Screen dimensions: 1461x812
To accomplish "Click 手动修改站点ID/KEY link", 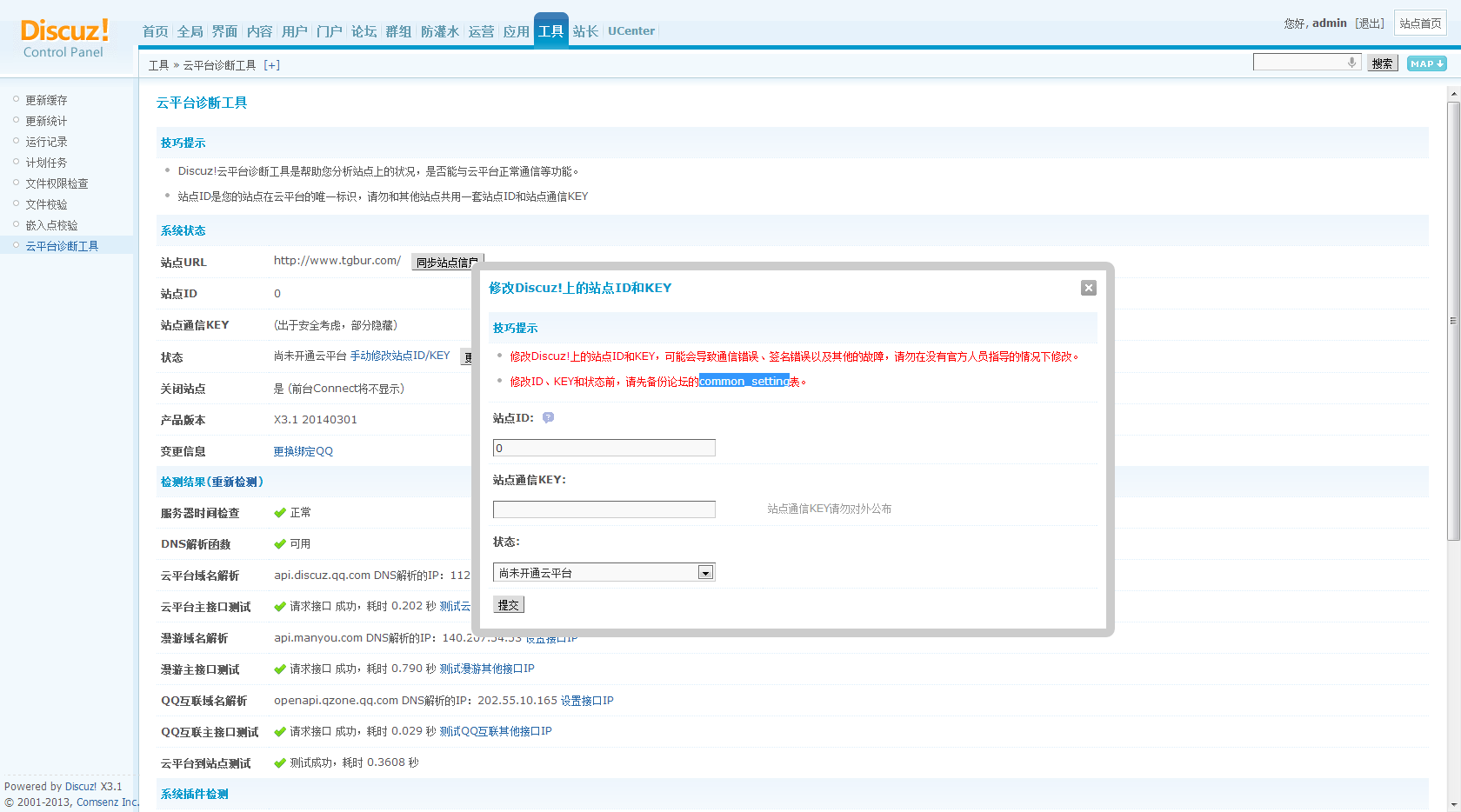I will (400, 356).
